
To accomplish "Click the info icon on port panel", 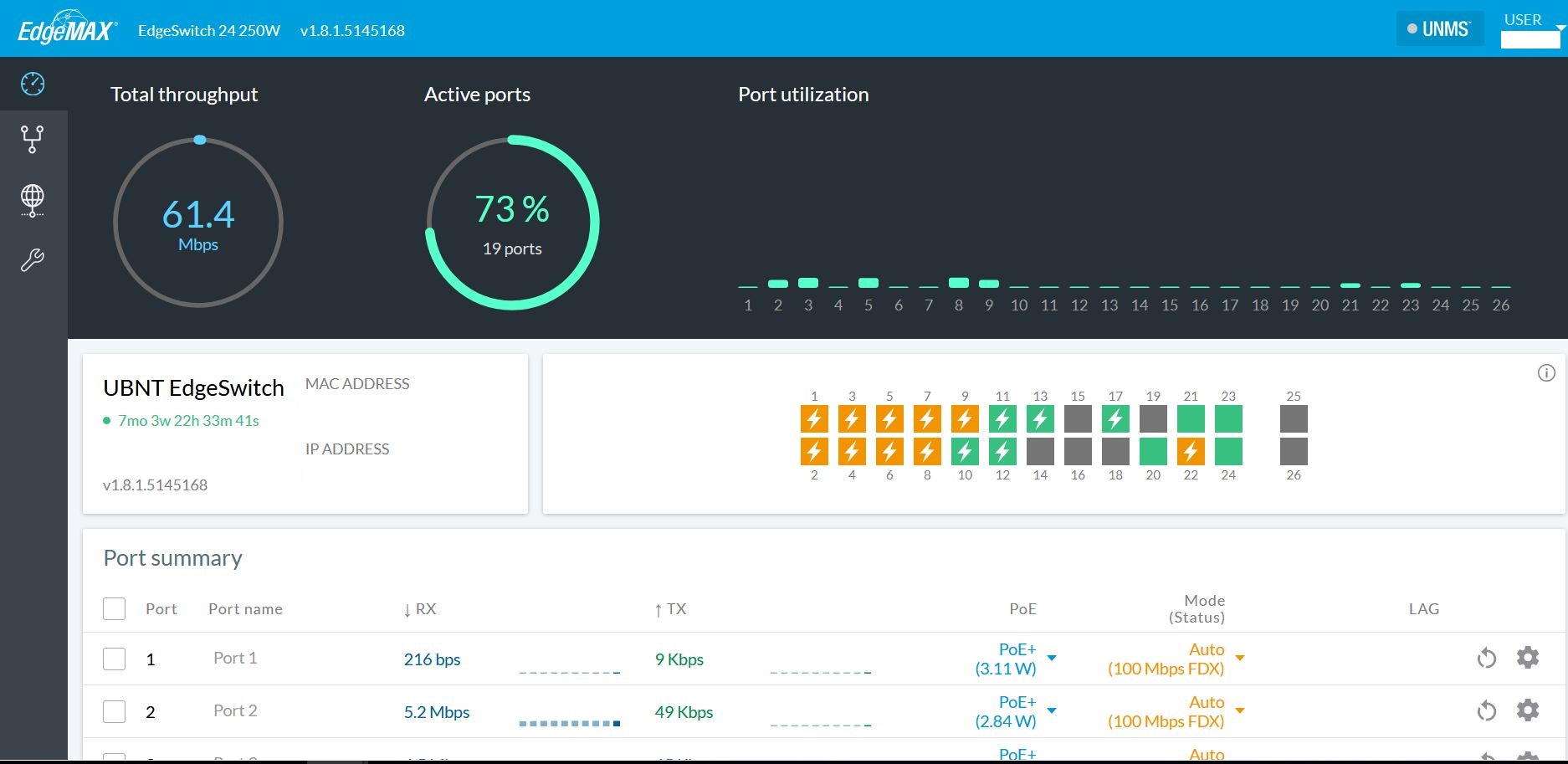I will coord(1546,373).
